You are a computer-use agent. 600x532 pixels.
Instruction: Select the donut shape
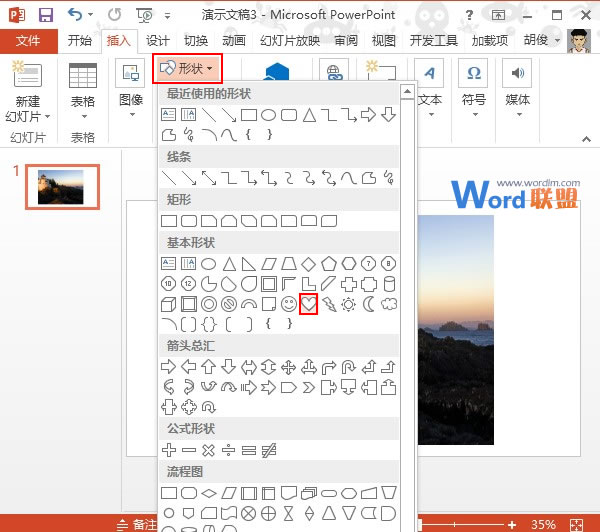tap(209, 304)
